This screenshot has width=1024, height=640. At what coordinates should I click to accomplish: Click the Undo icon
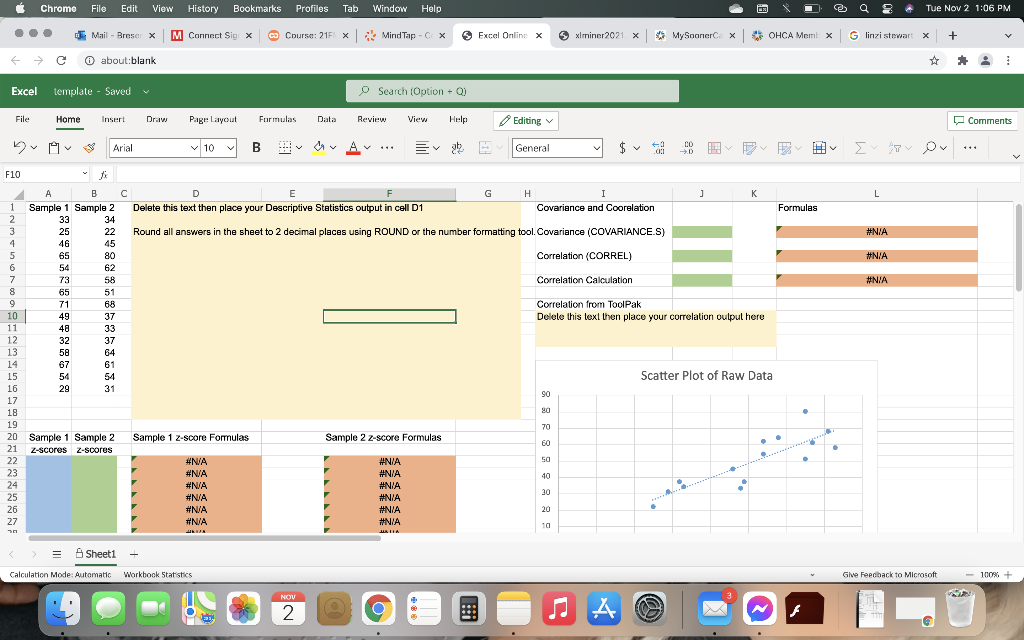click(x=18, y=148)
